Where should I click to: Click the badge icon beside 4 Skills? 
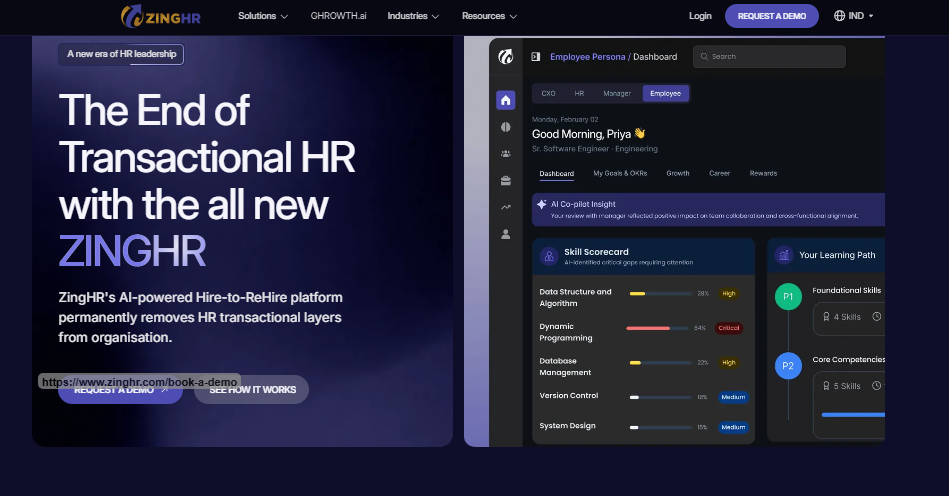[826, 316]
